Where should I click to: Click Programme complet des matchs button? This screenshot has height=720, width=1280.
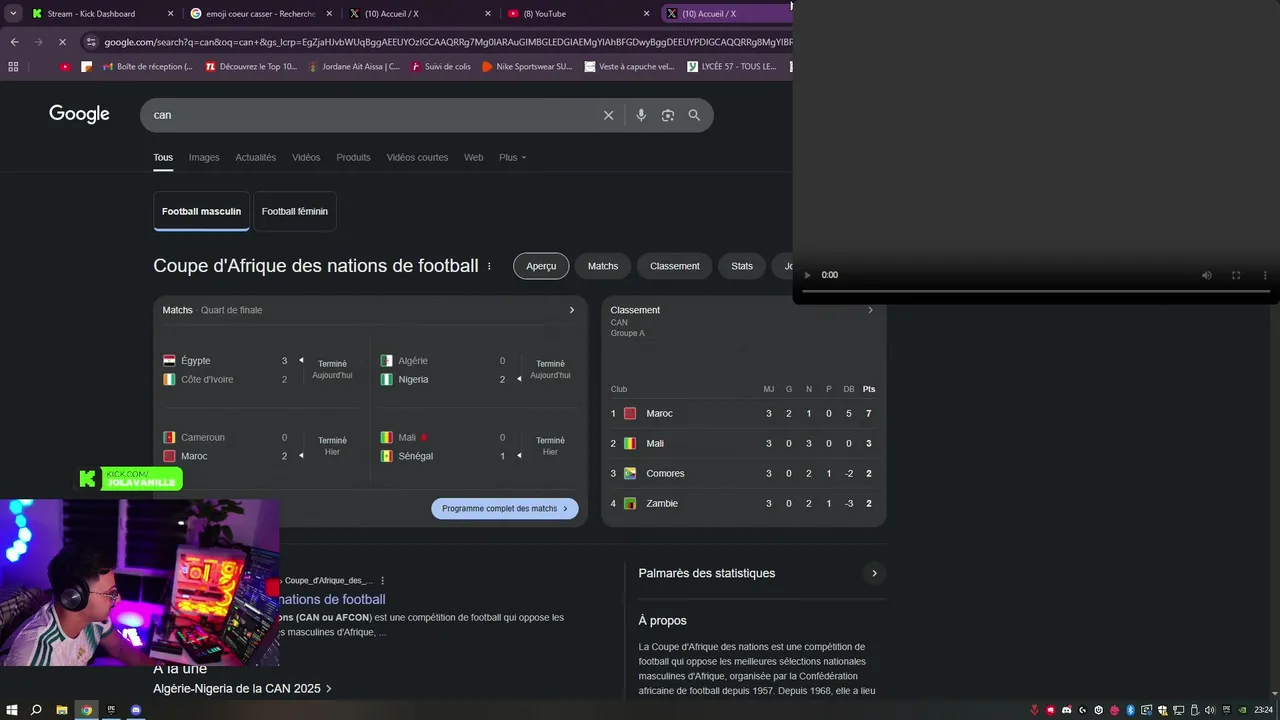pos(504,508)
